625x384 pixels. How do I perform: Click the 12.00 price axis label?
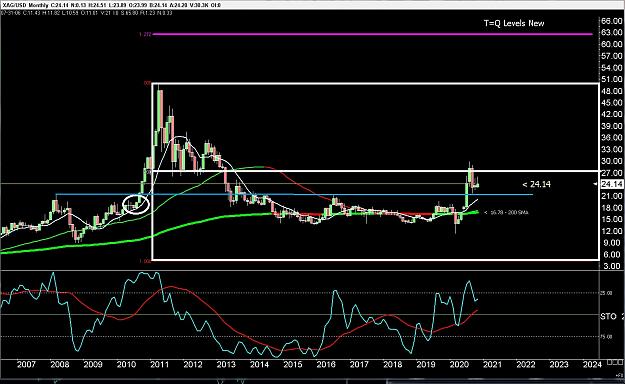tap(612, 231)
